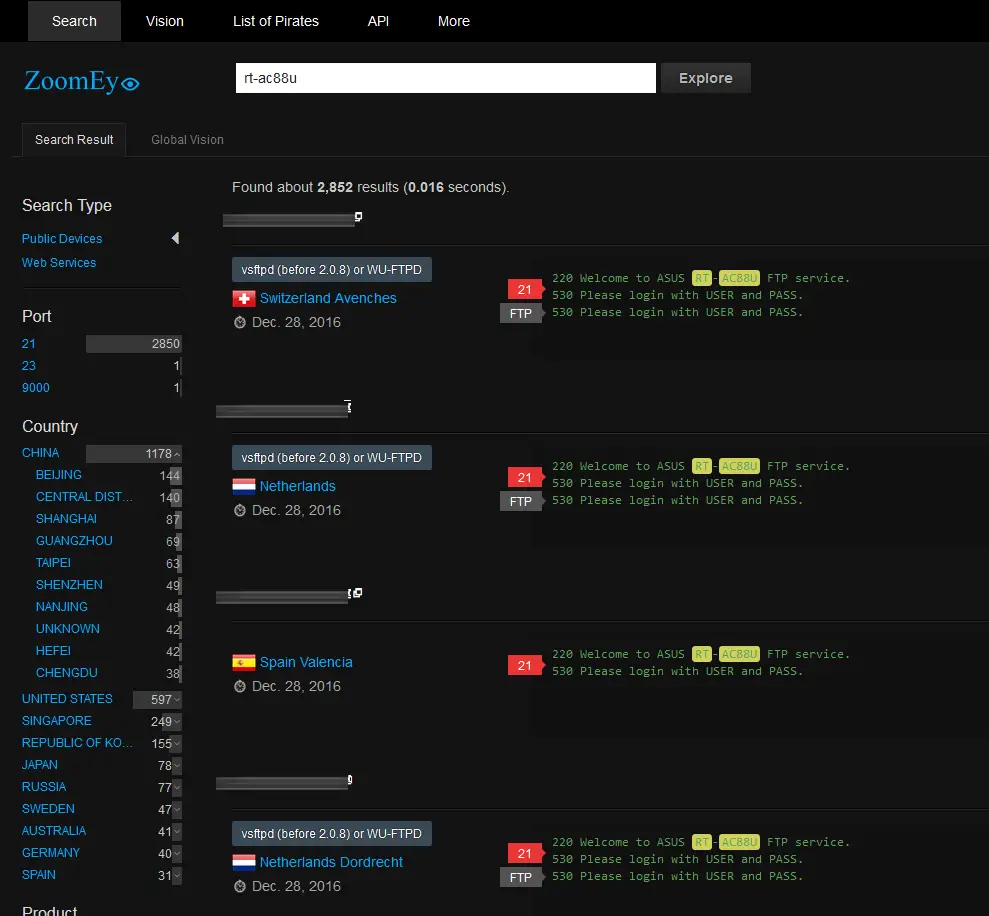Filter by CENTRAL DIST...
Viewport: 989px width, 916px height.
tap(84, 497)
